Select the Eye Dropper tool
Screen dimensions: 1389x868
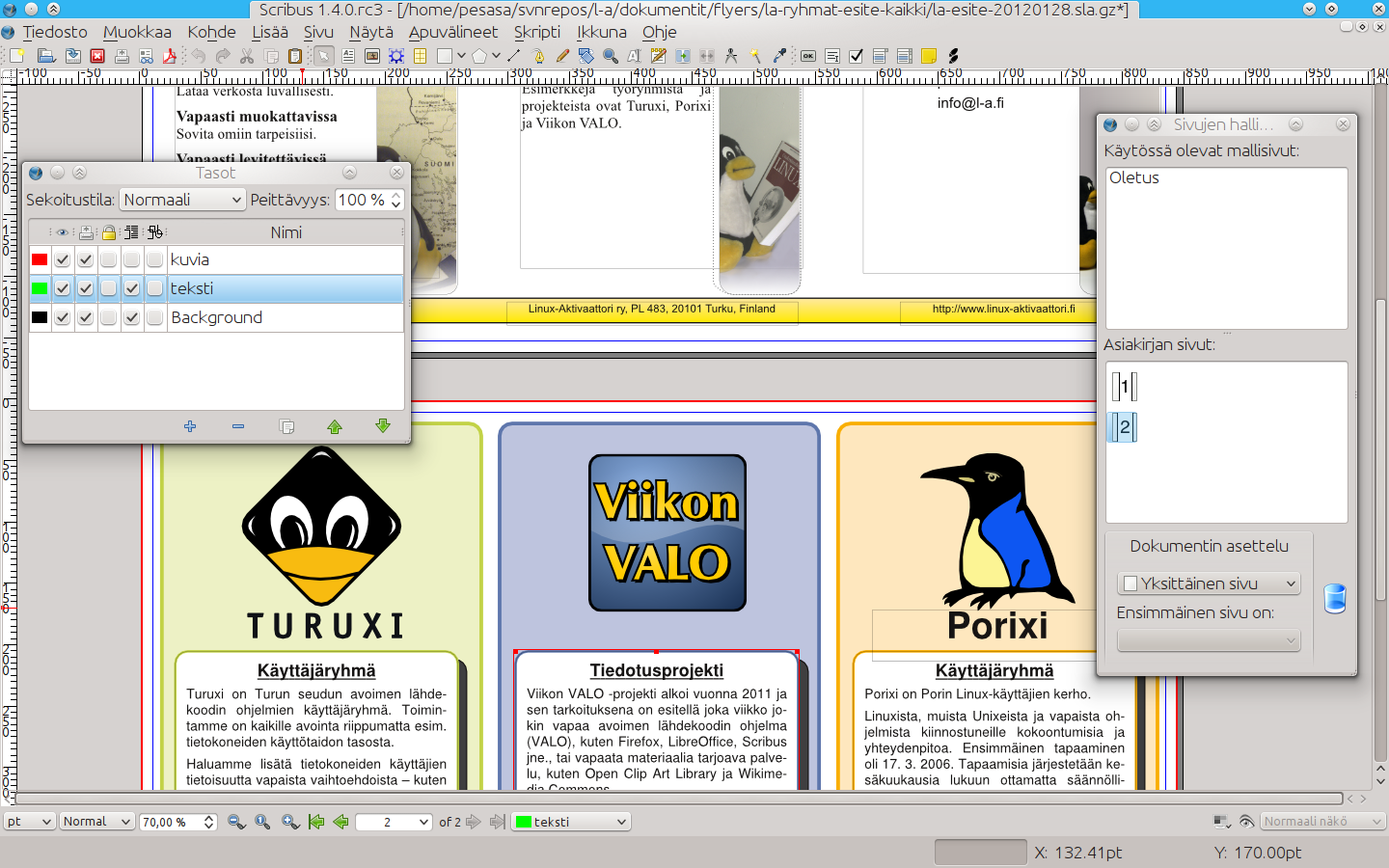[x=779, y=56]
